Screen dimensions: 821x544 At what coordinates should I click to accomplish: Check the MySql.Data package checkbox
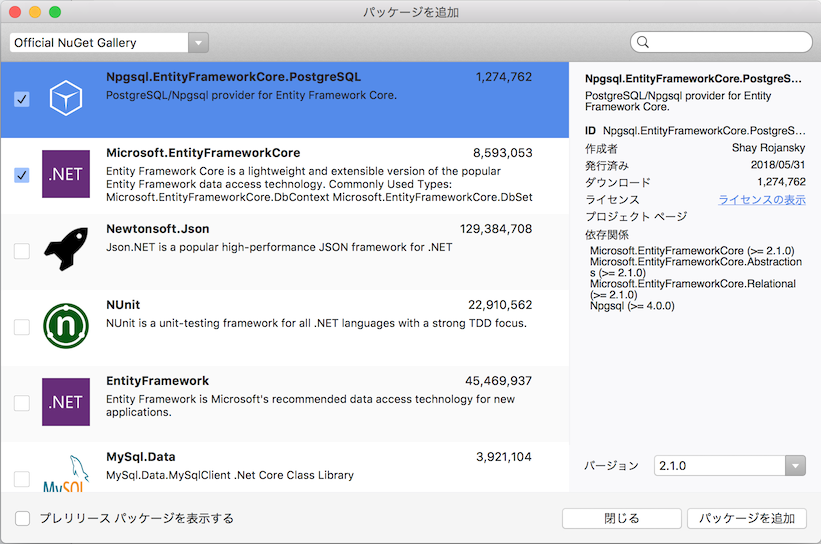(21, 479)
